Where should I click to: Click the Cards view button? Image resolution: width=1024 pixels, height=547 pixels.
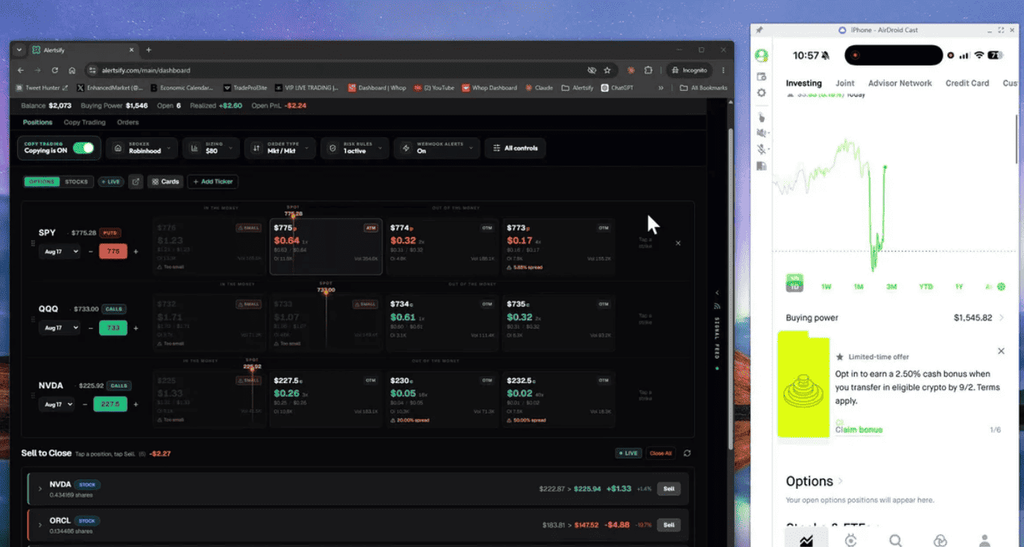pos(165,181)
